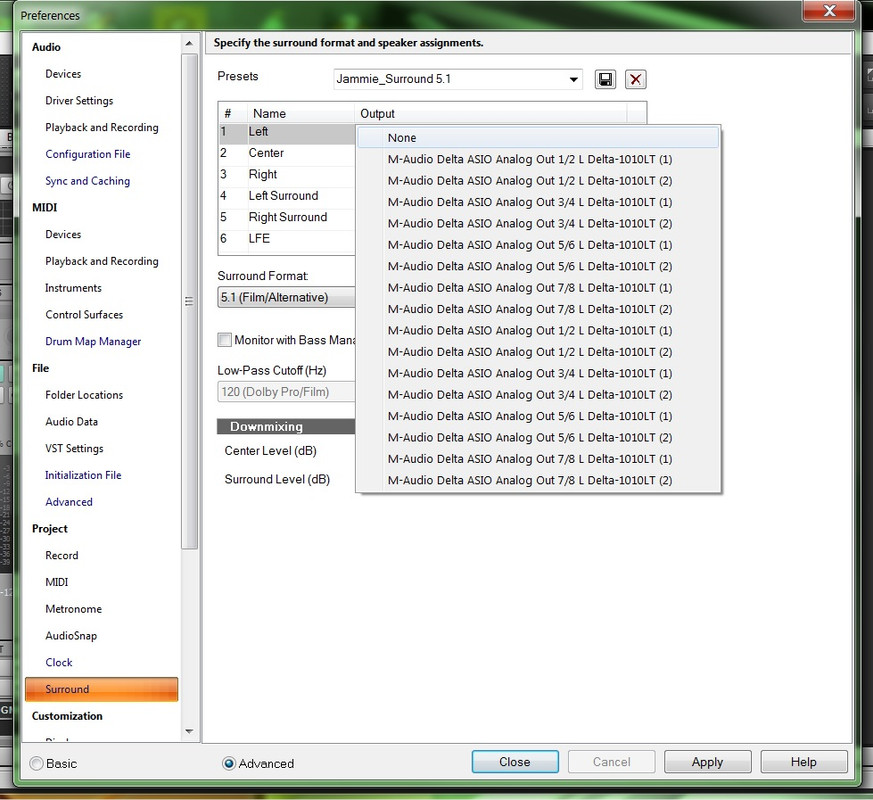
Task: Click the # column header
Action: click(x=232, y=114)
